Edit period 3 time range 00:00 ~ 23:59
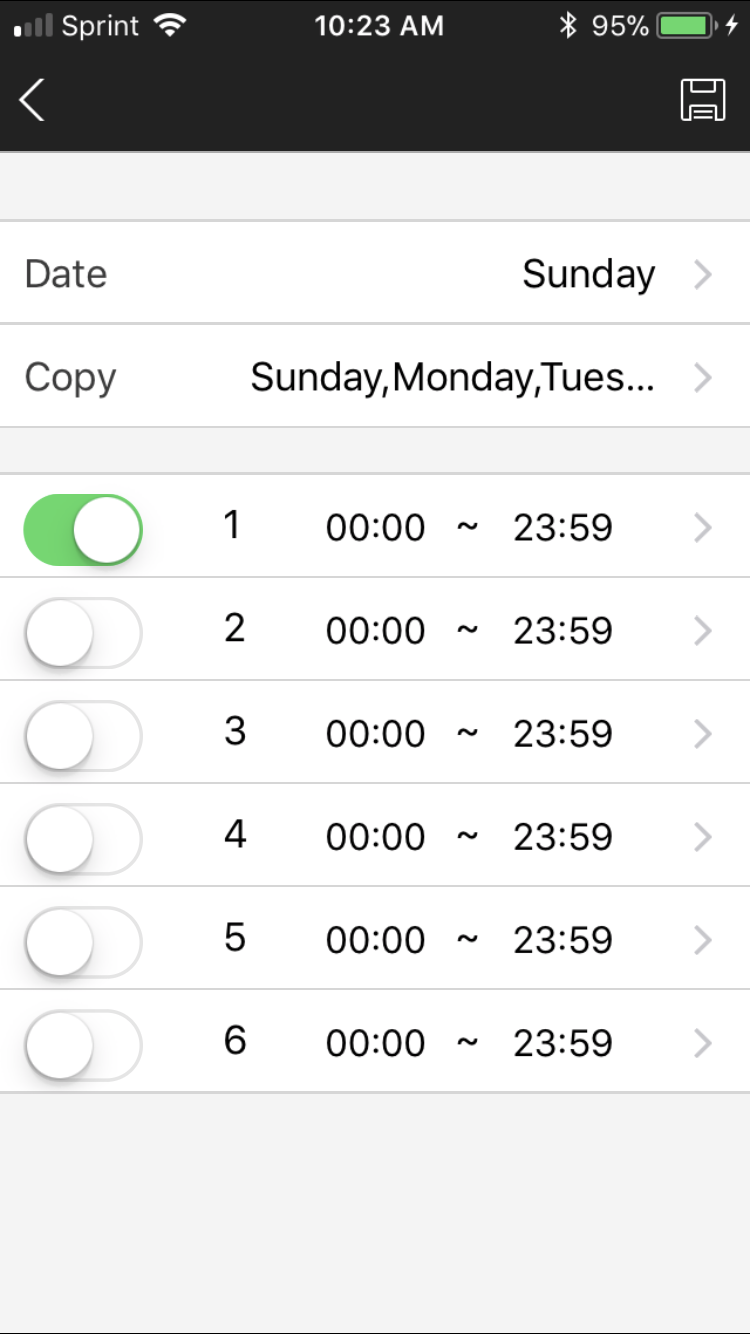This screenshot has width=750, height=1334. [x=469, y=734]
